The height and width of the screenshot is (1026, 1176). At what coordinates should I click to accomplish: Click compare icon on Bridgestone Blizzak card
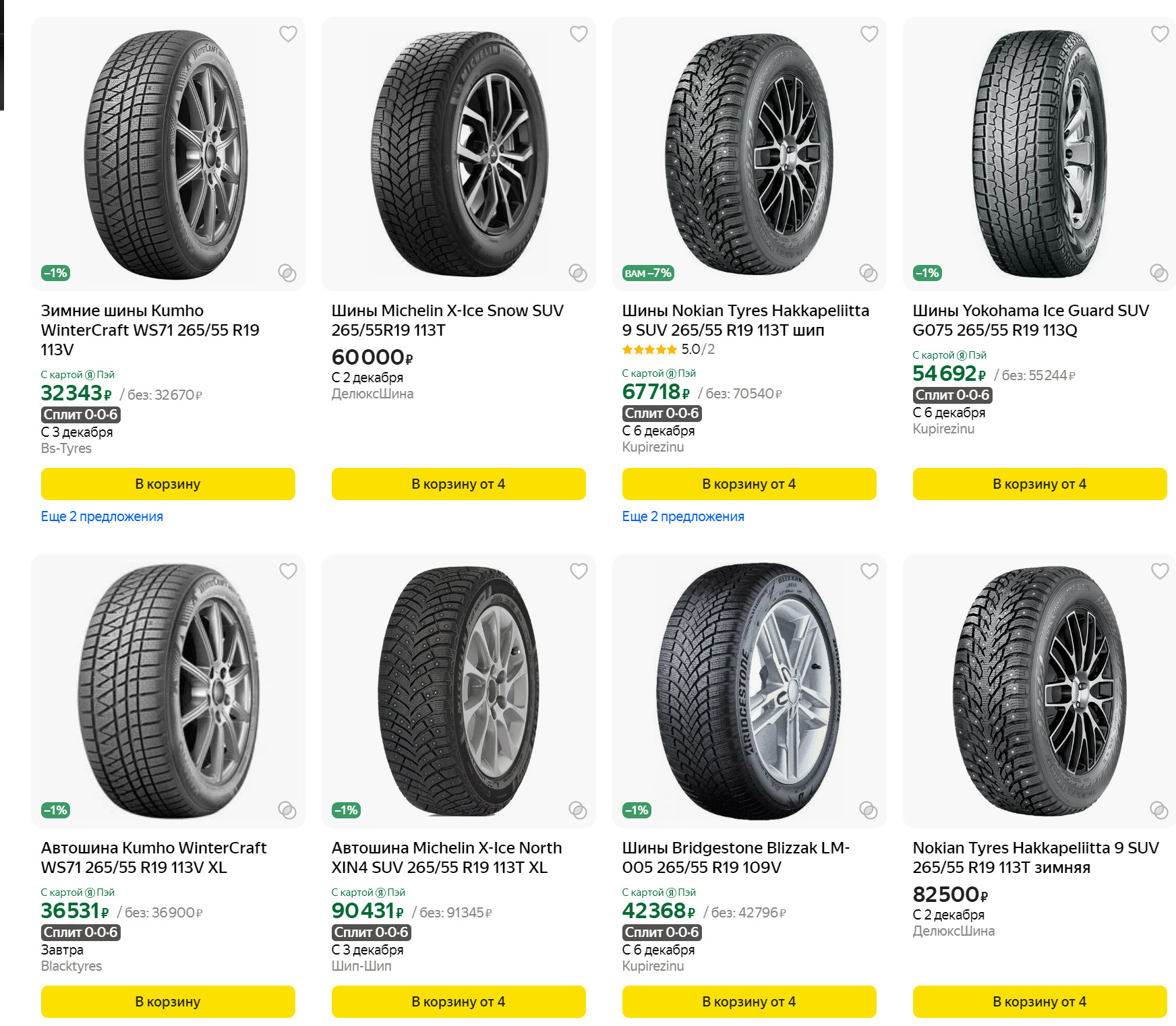click(868, 810)
